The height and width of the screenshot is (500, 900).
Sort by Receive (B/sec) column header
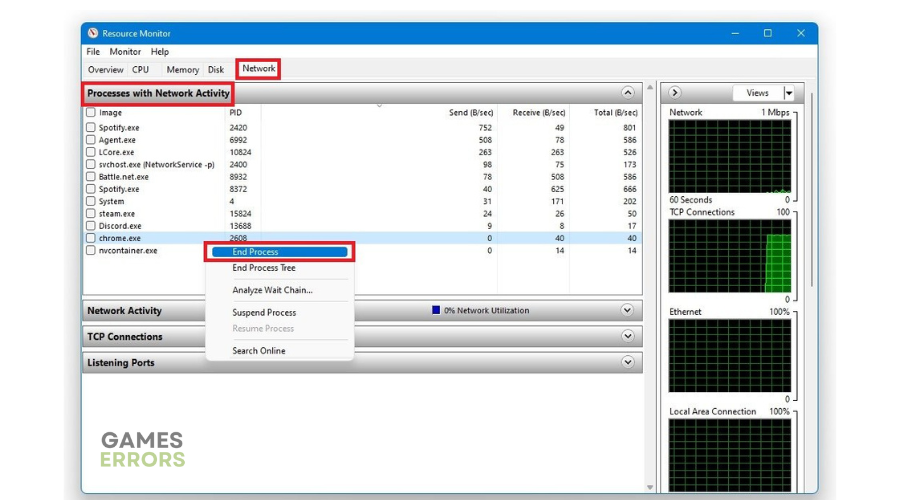538,113
